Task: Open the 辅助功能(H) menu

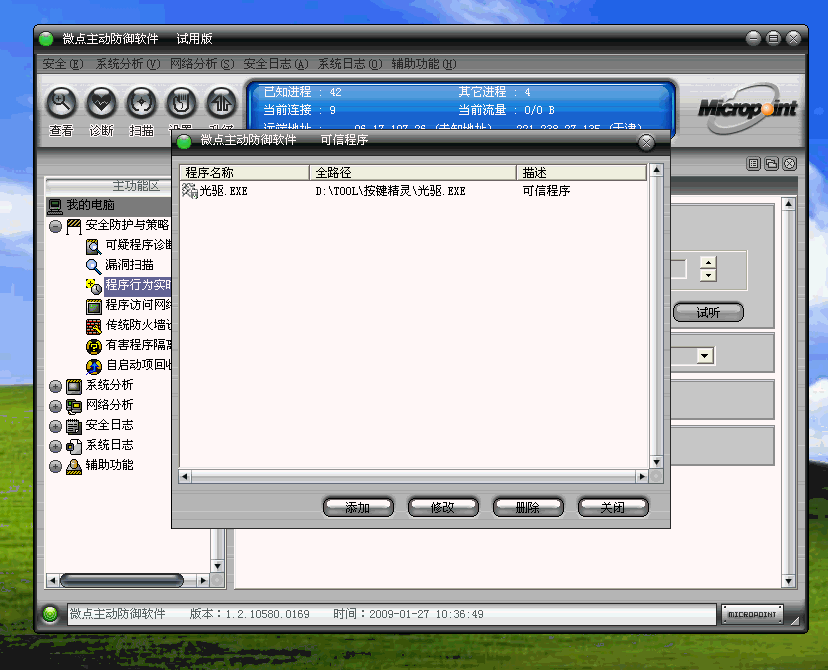Action: 424,64
